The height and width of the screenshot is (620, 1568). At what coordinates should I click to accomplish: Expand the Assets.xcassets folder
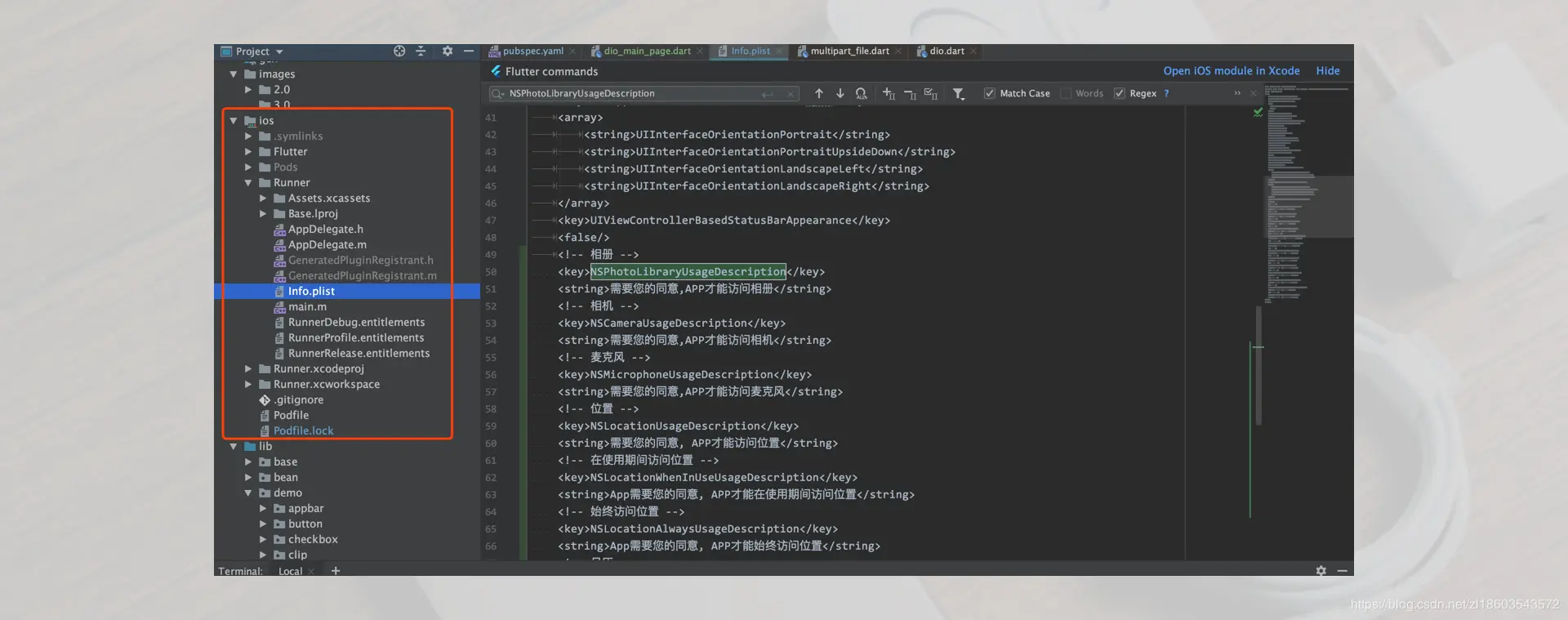pos(263,198)
